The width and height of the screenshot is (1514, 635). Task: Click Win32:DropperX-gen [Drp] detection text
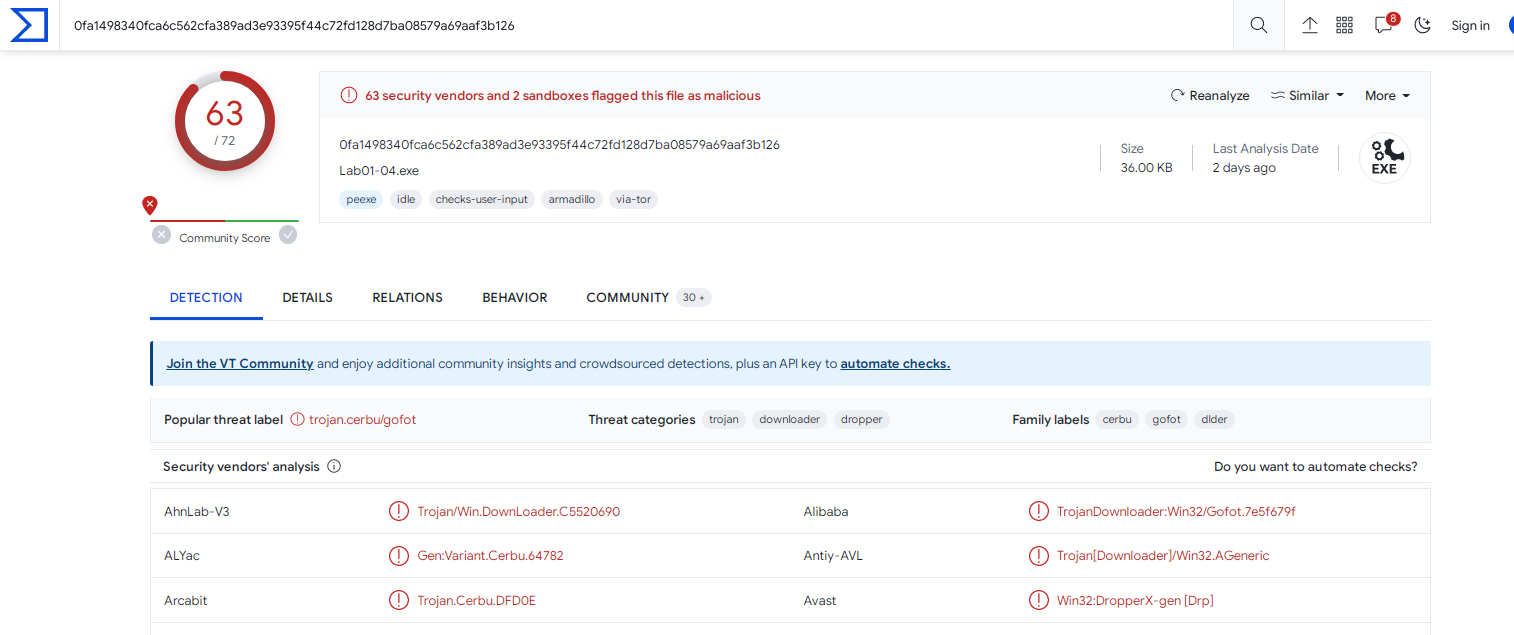pos(1135,601)
